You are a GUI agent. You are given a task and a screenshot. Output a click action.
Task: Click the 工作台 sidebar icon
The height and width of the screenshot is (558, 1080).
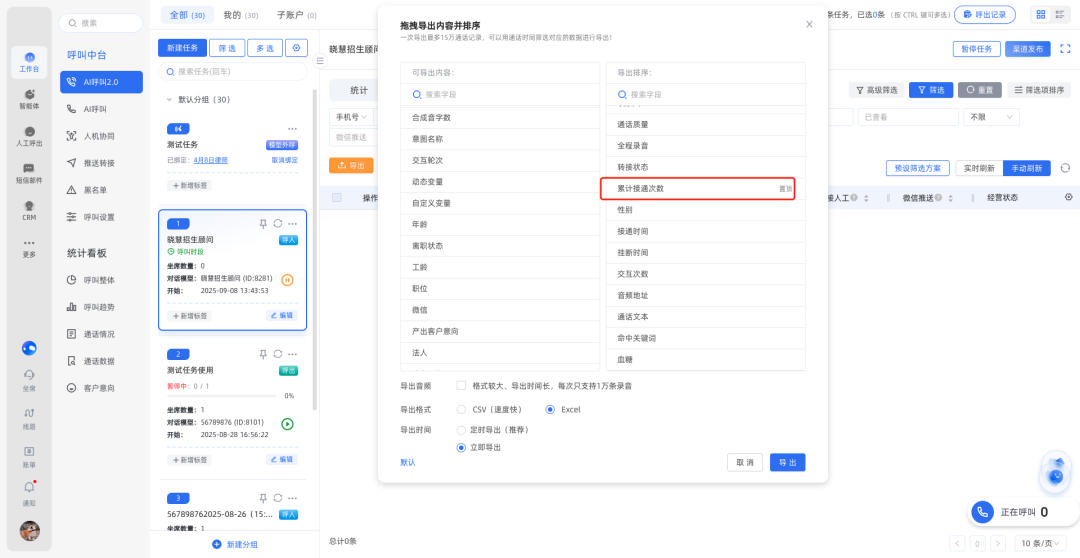tap(29, 62)
